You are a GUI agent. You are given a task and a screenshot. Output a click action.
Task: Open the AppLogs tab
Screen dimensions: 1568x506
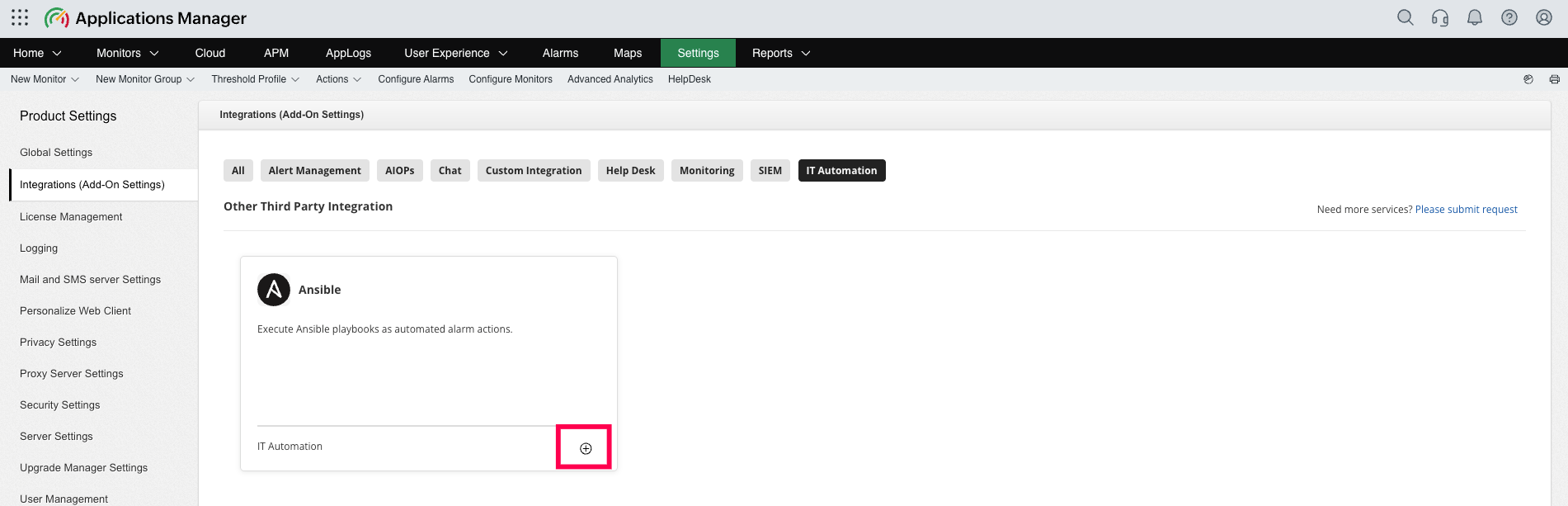(x=348, y=53)
